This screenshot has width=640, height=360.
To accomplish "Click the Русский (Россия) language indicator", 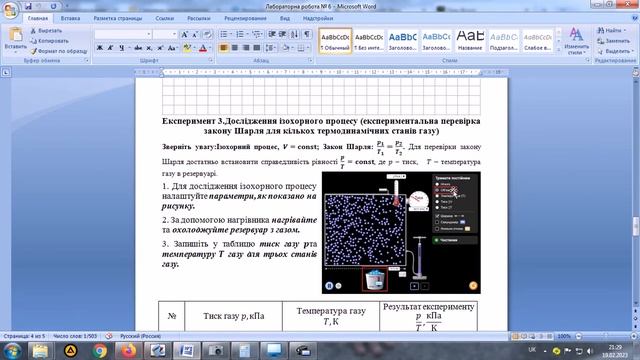I will (140, 336).
